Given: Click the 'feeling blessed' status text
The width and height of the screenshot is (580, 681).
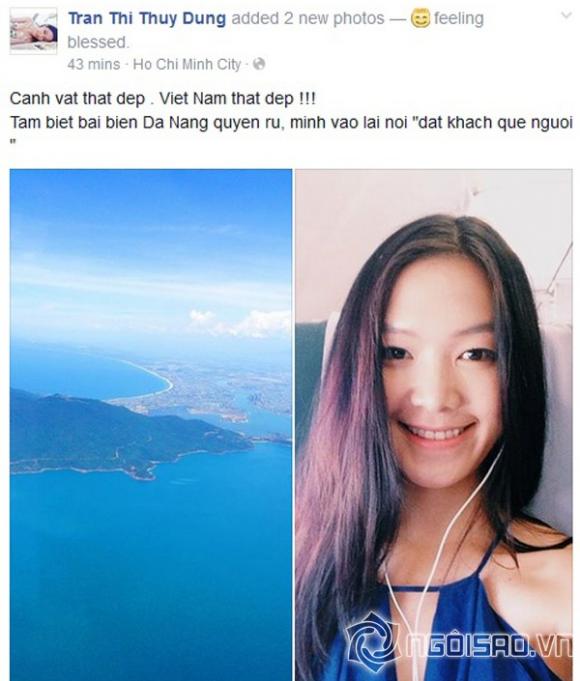Looking at the screenshot, I should click(275, 30).
